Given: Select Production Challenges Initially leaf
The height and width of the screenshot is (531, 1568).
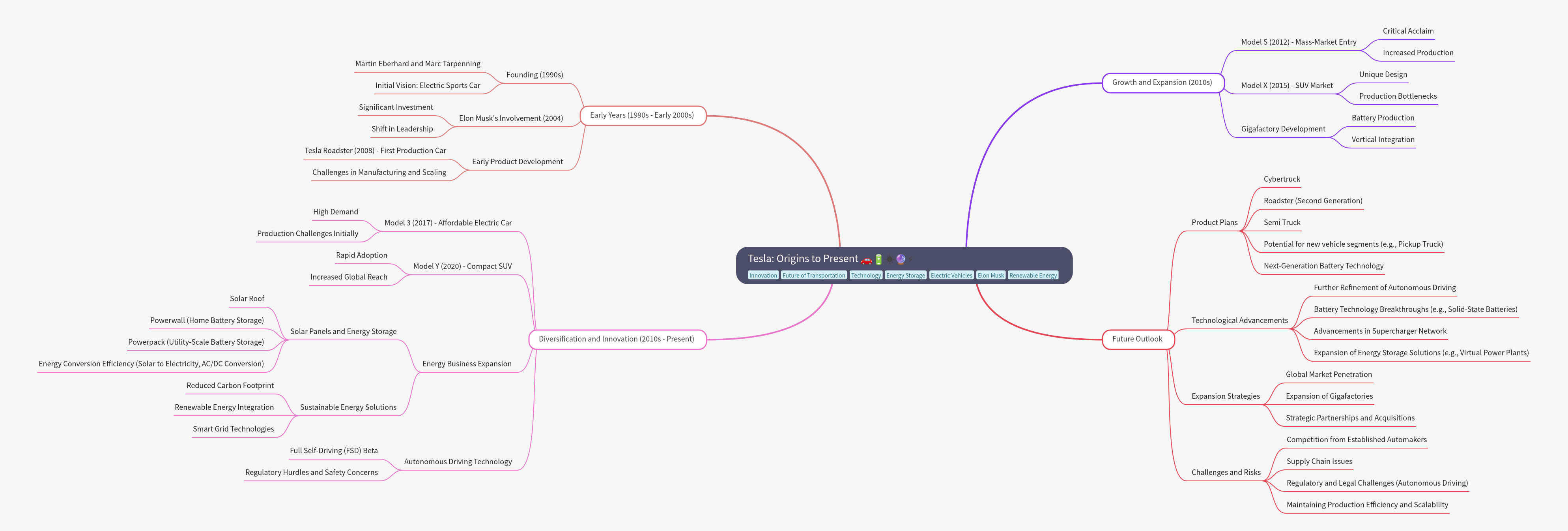Looking at the screenshot, I should tap(307, 234).
